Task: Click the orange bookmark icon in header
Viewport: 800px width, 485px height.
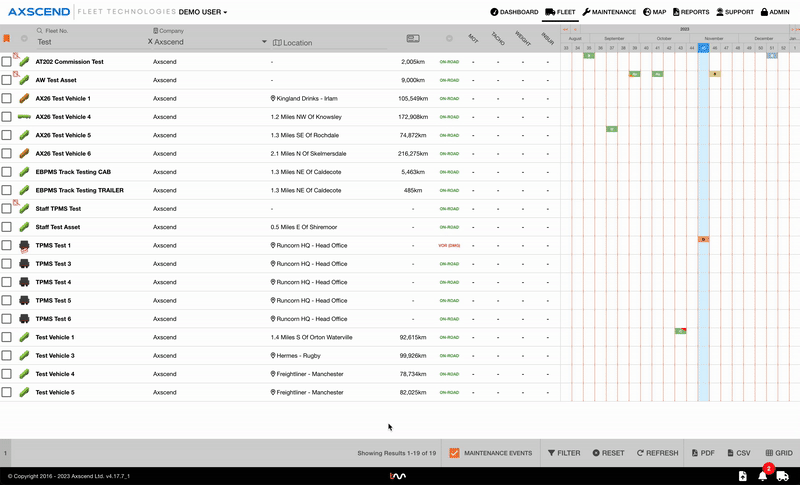Action: (7, 38)
